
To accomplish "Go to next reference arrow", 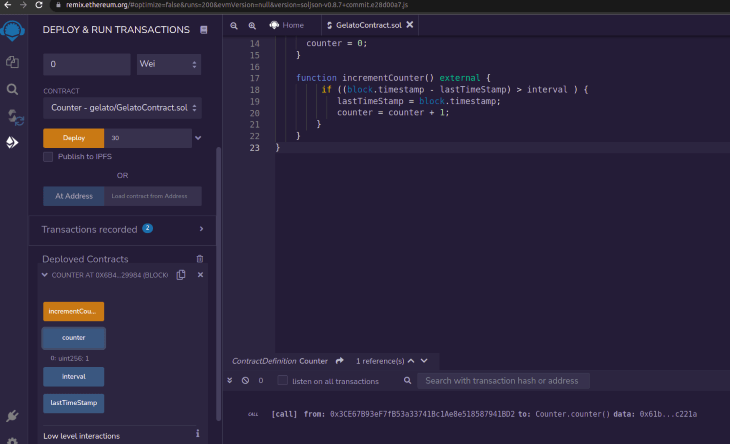I will (x=424, y=361).
